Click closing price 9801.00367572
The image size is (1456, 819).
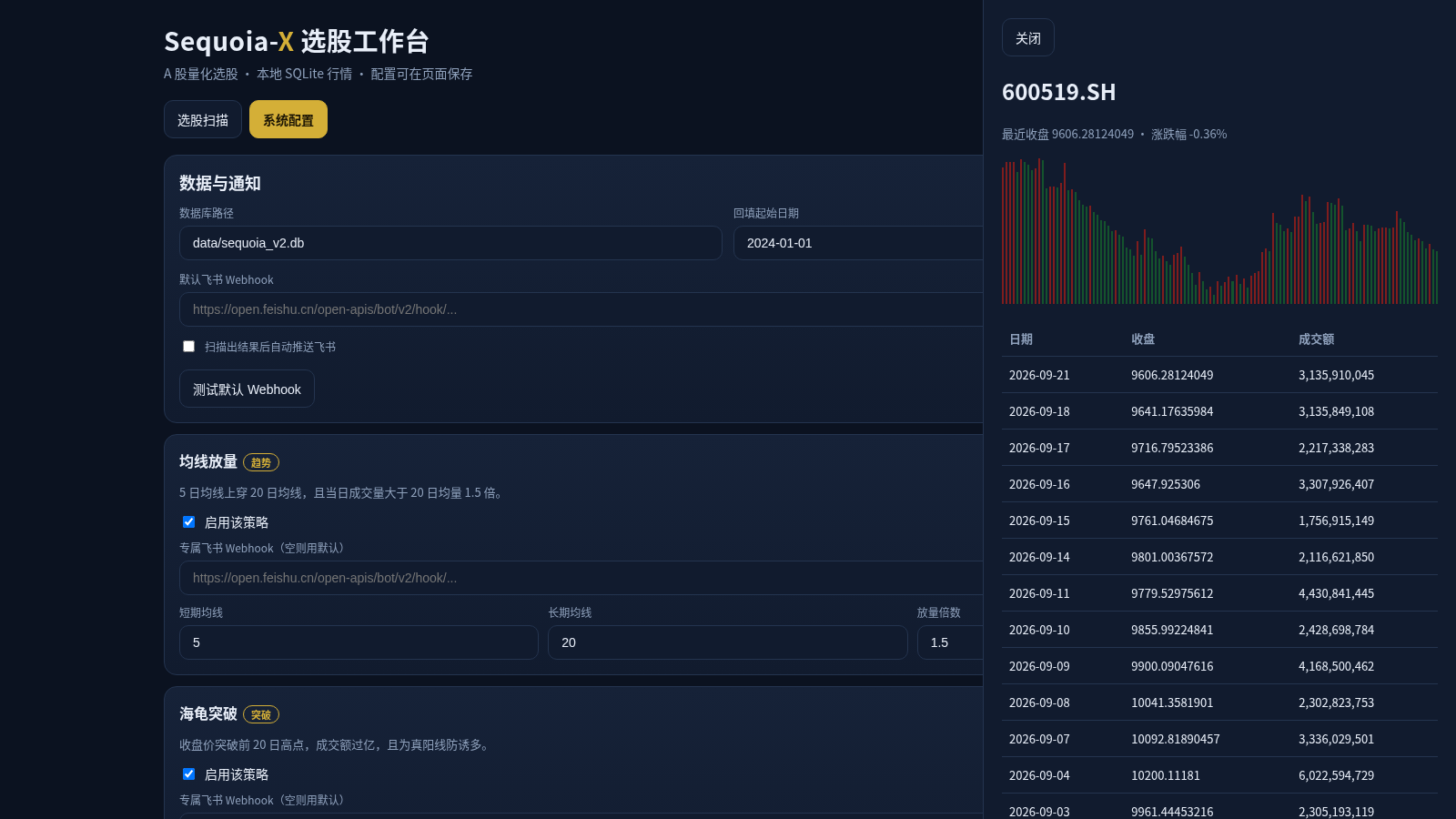point(1172,557)
